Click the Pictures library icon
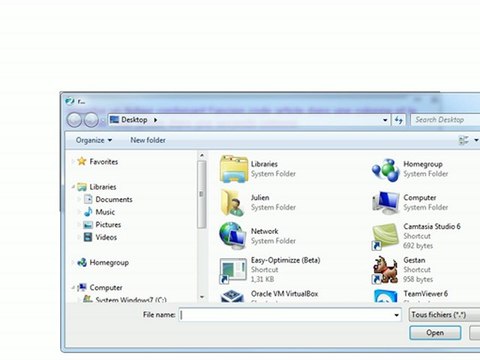 coord(88,225)
